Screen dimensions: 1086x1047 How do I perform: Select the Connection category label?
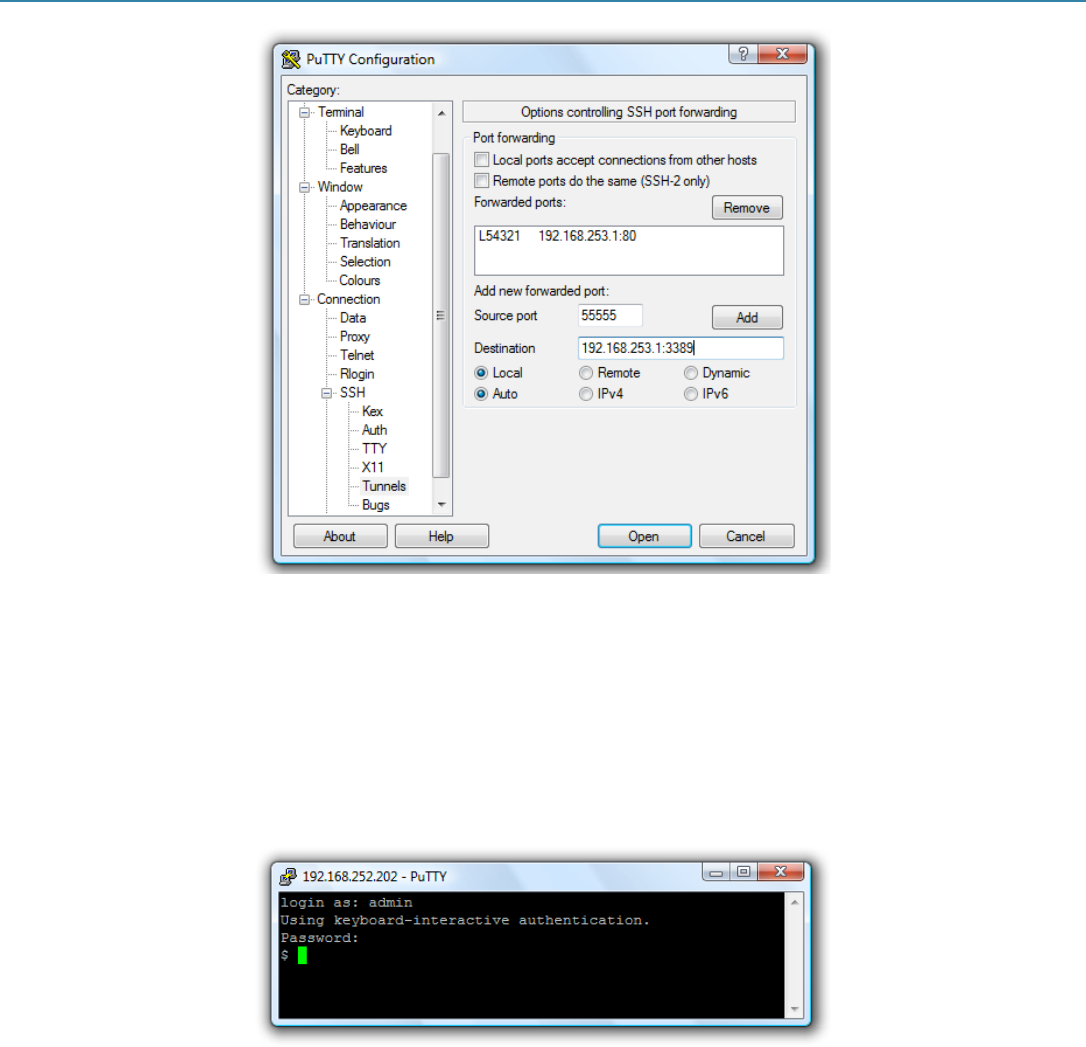(x=348, y=299)
